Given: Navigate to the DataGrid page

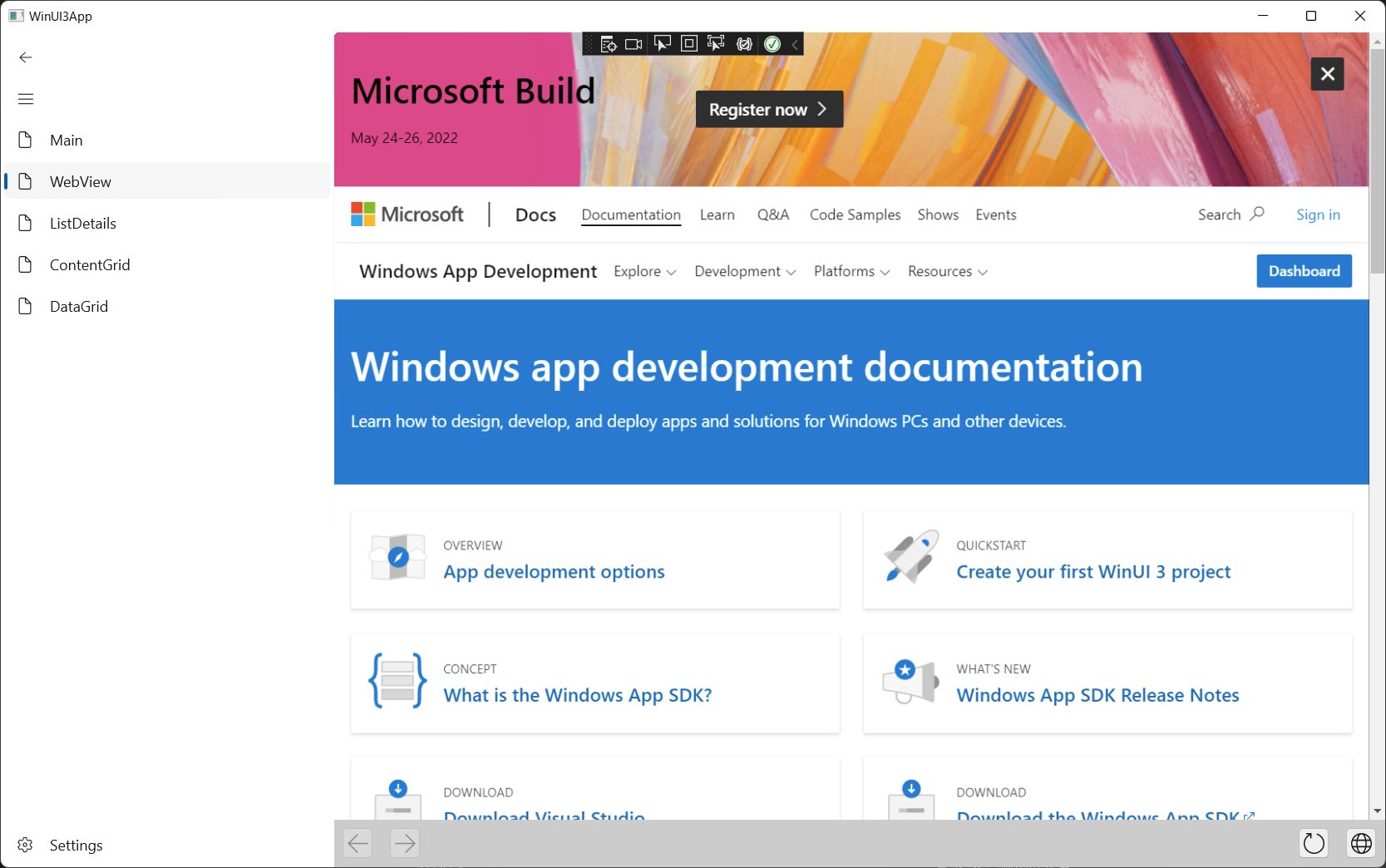Looking at the screenshot, I should (x=167, y=306).
